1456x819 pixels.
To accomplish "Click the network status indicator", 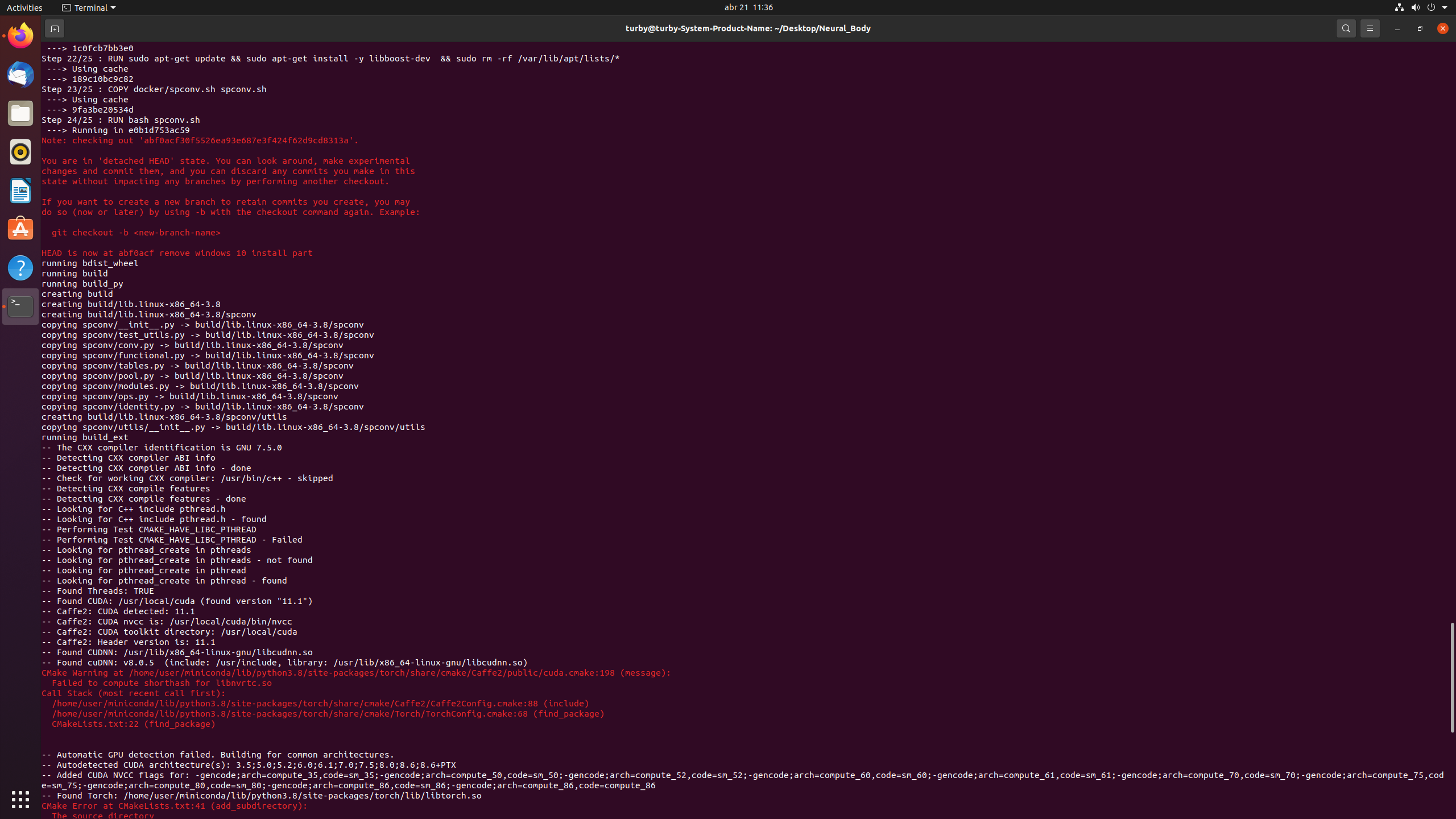I will [1398, 7].
